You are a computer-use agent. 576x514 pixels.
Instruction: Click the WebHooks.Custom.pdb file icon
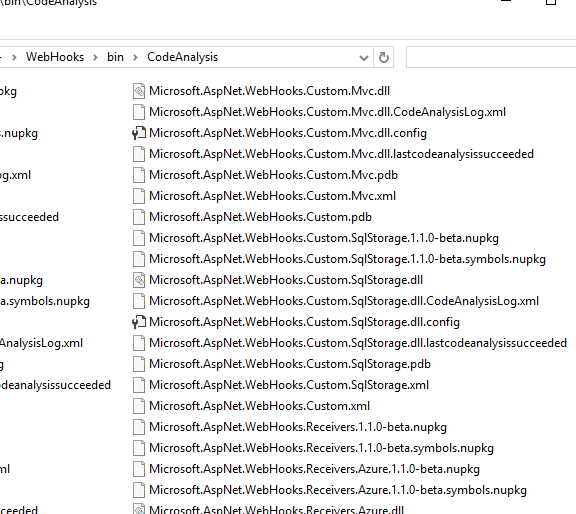(139, 217)
